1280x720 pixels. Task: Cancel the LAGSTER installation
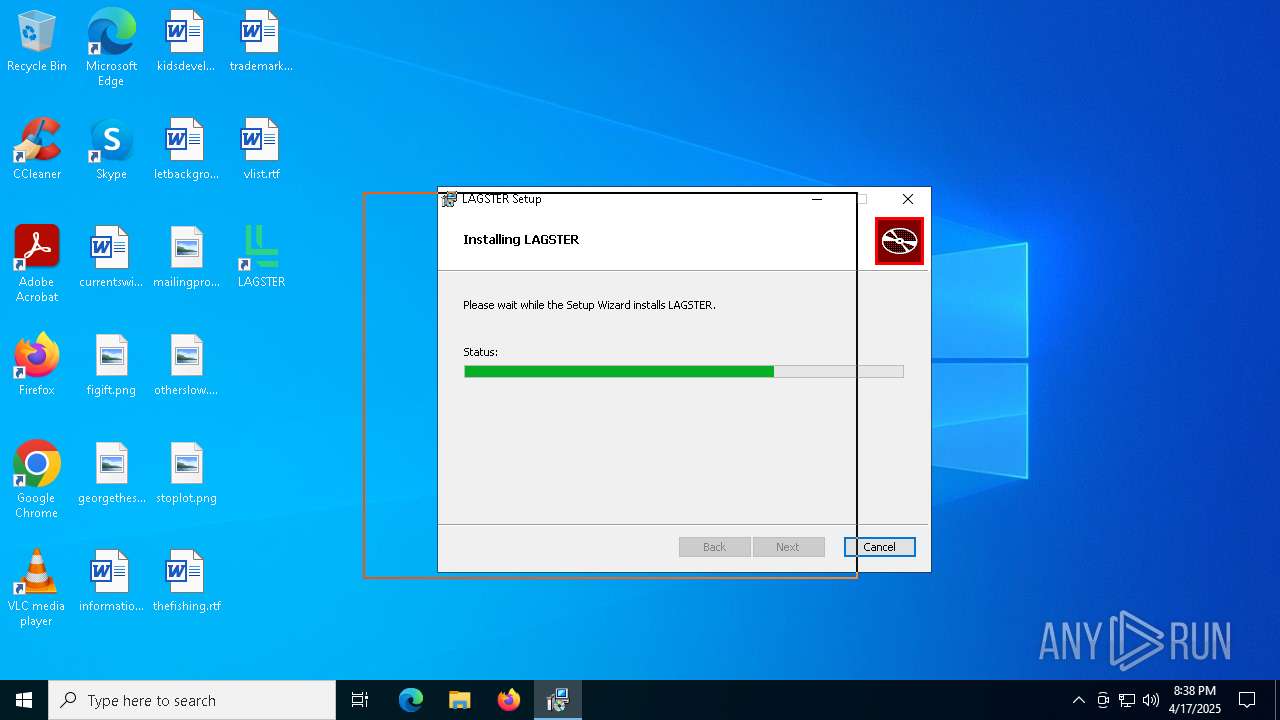(879, 547)
